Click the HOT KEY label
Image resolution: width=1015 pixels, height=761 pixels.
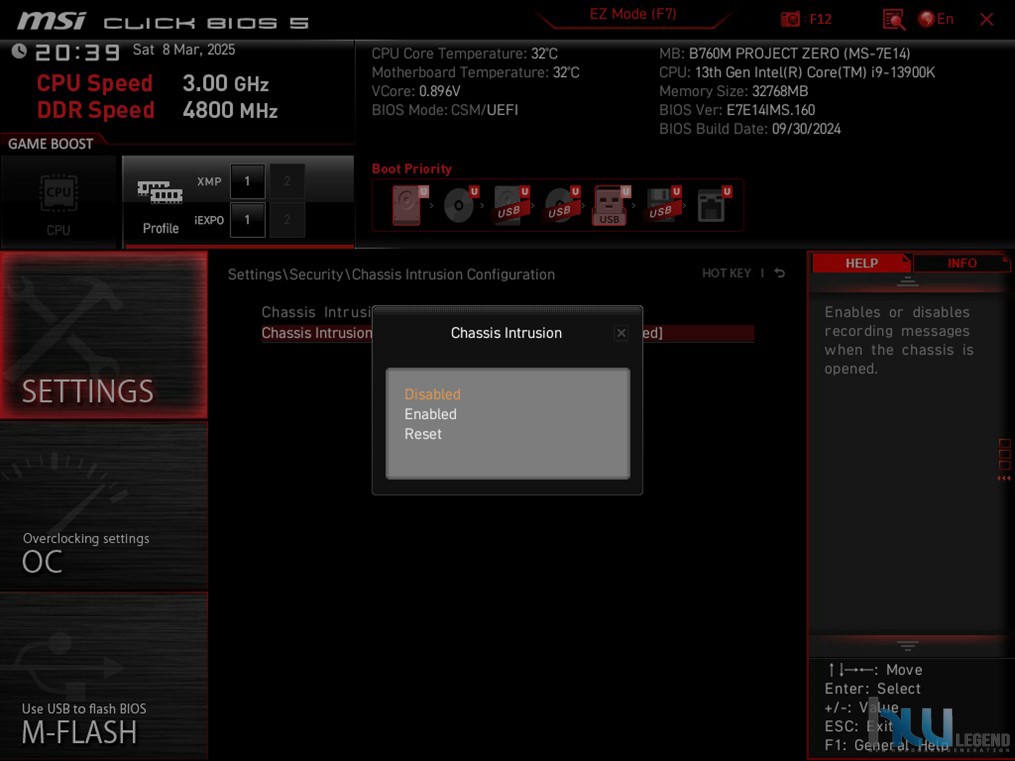(x=726, y=273)
